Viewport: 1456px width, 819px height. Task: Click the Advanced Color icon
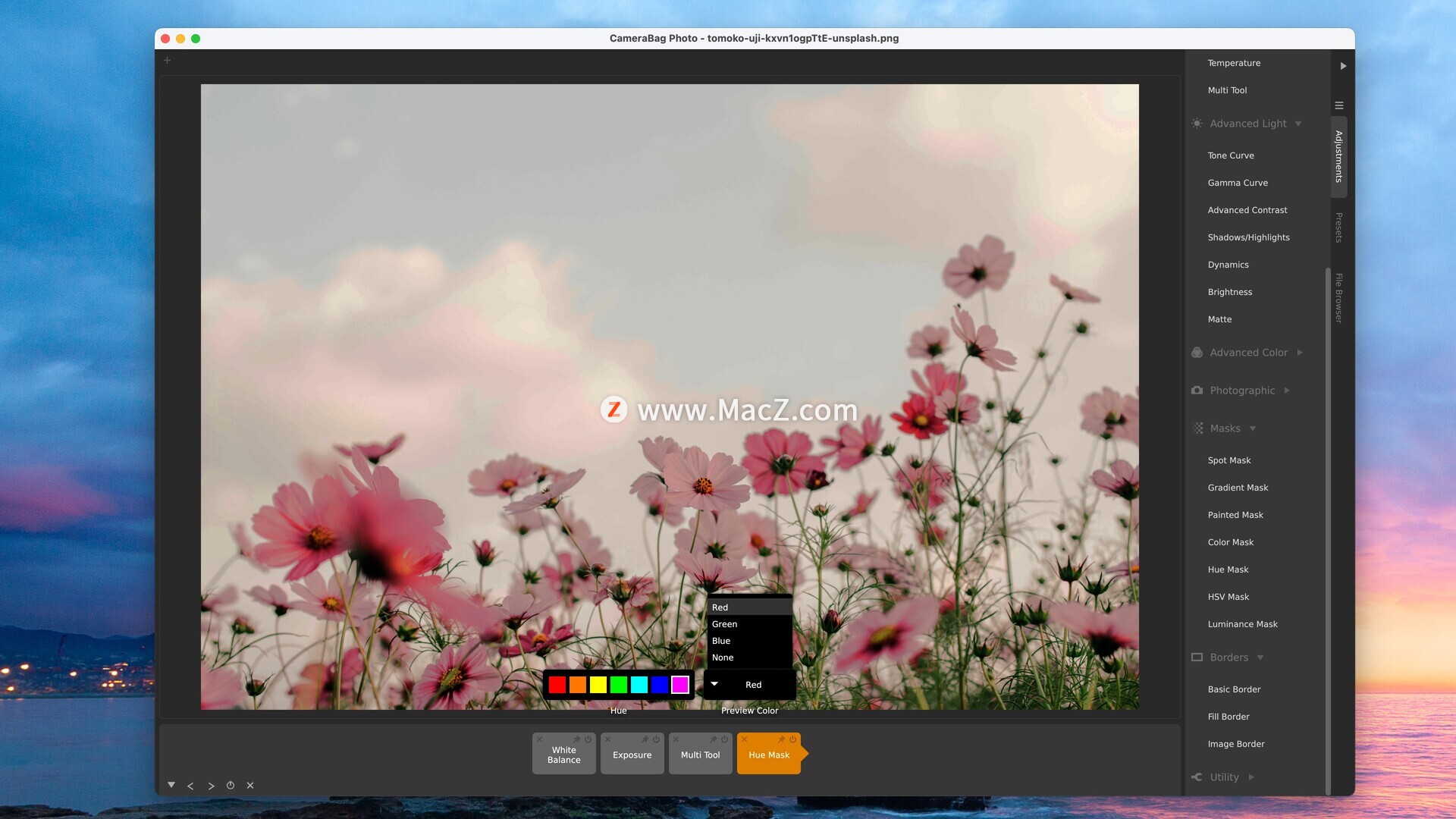(x=1197, y=353)
